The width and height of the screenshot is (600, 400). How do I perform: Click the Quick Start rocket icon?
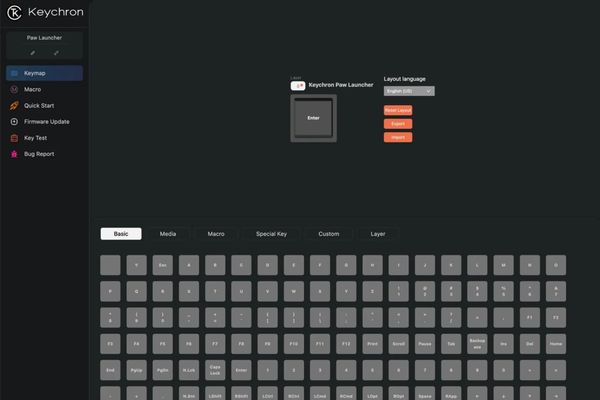(14, 105)
